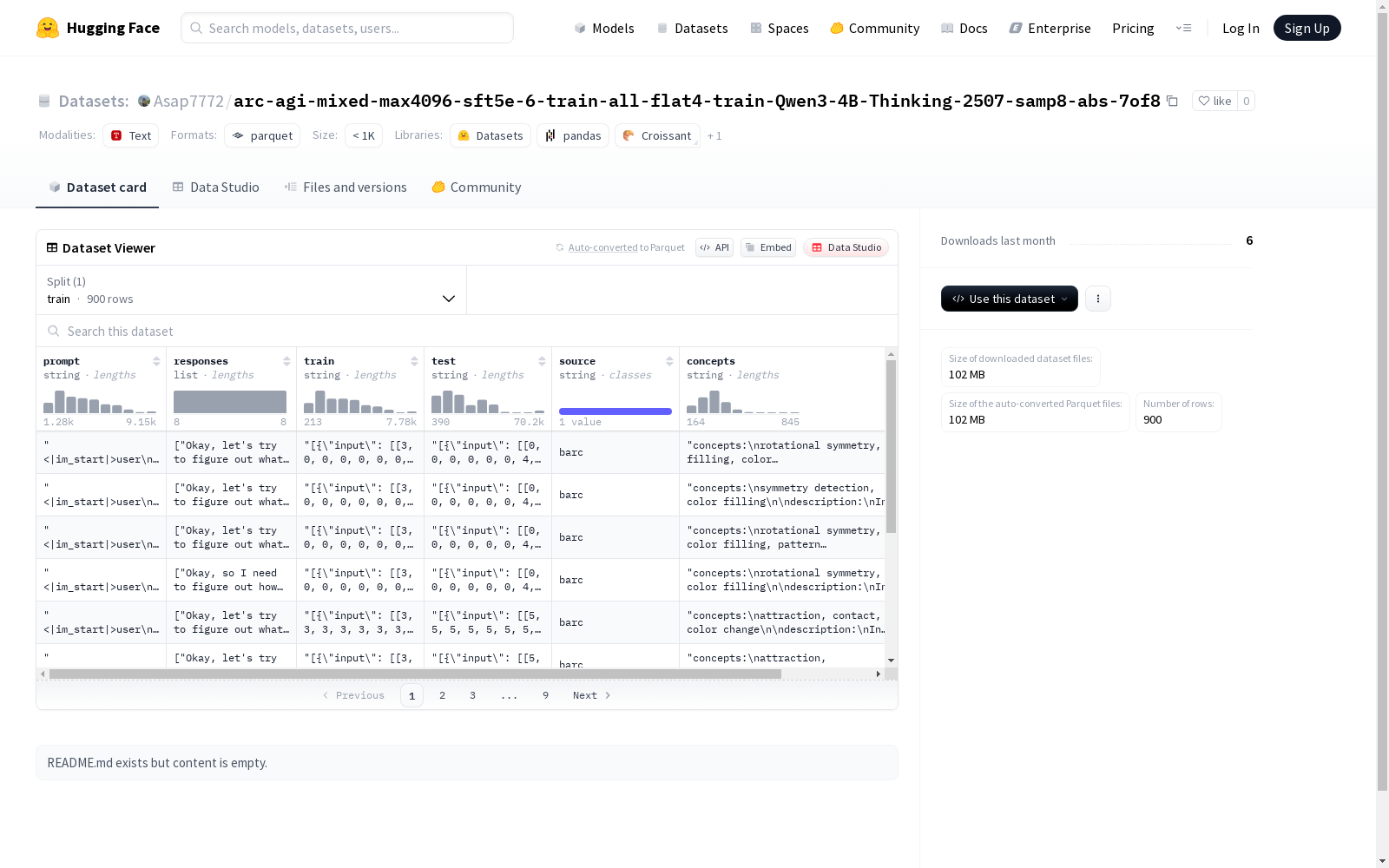1389x868 pixels.
Task: Open the Community nav item
Action: click(x=875, y=28)
